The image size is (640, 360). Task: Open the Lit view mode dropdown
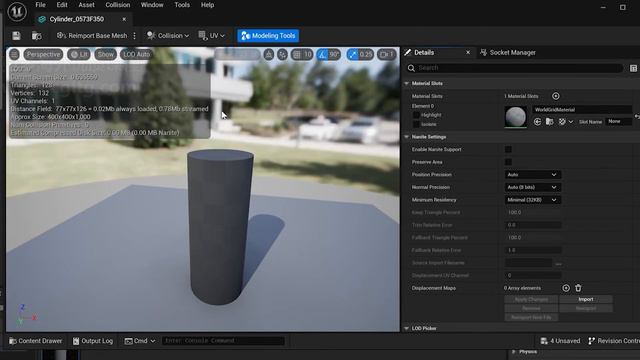(x=79, y=54)
